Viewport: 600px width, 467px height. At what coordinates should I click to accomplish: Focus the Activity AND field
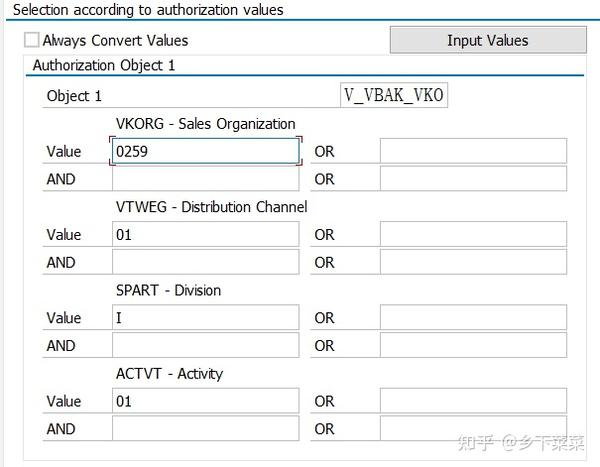[205, 428]
